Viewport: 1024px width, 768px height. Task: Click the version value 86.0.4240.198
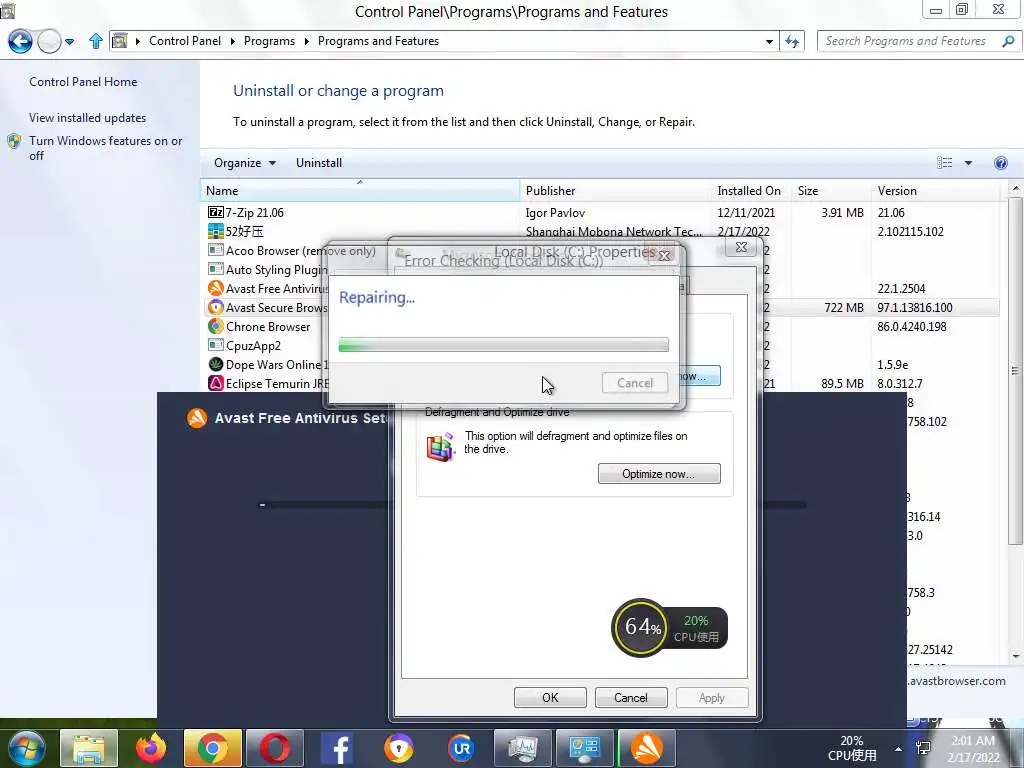pyautogui.click(x=912, y=327)
